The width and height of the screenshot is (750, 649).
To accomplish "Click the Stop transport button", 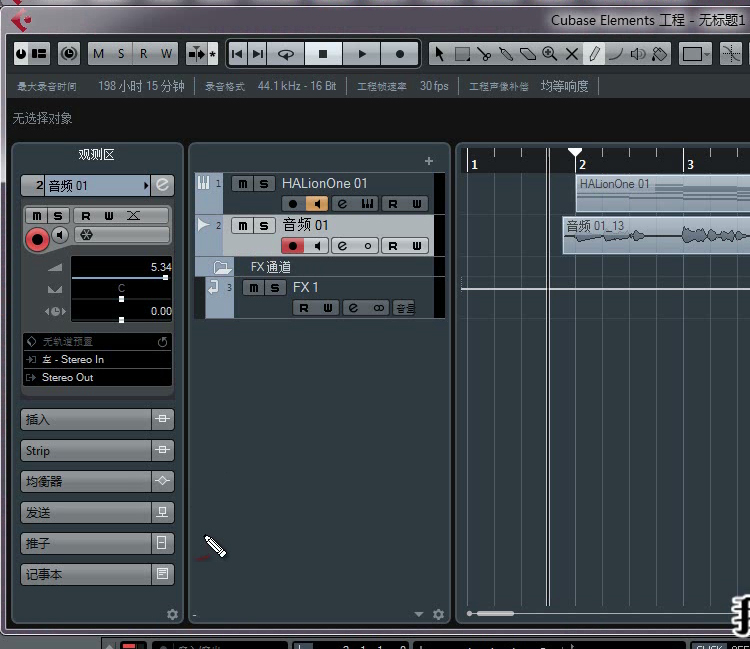I will (323, 54).
